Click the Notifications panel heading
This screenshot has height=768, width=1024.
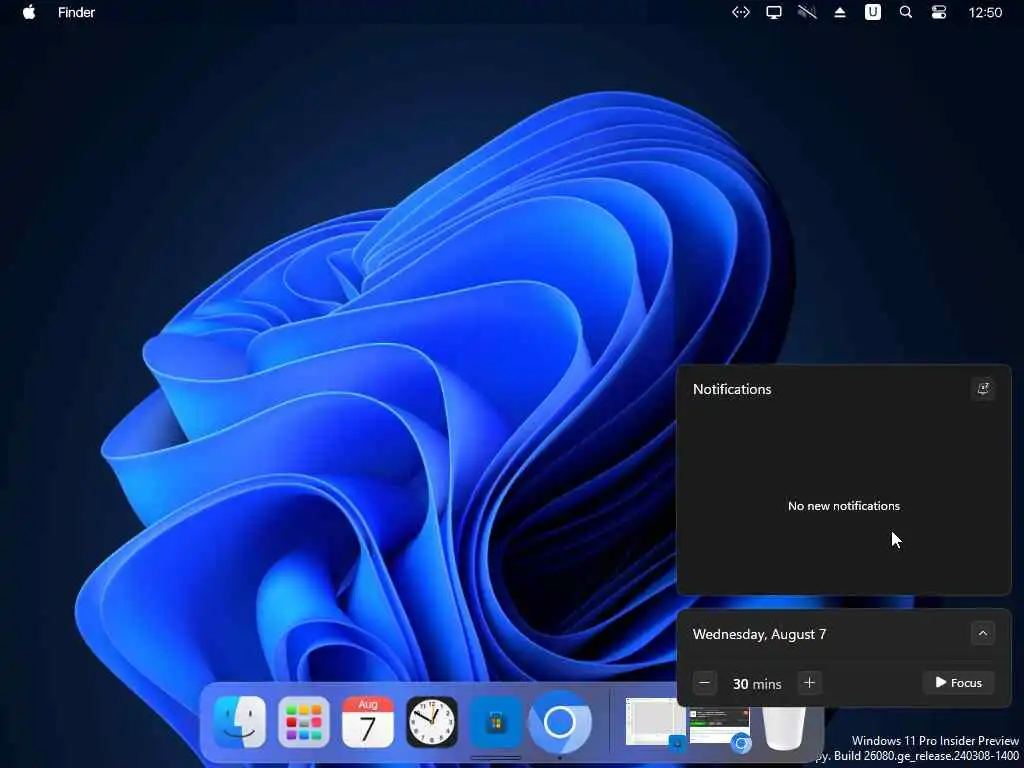click(732, 389)
